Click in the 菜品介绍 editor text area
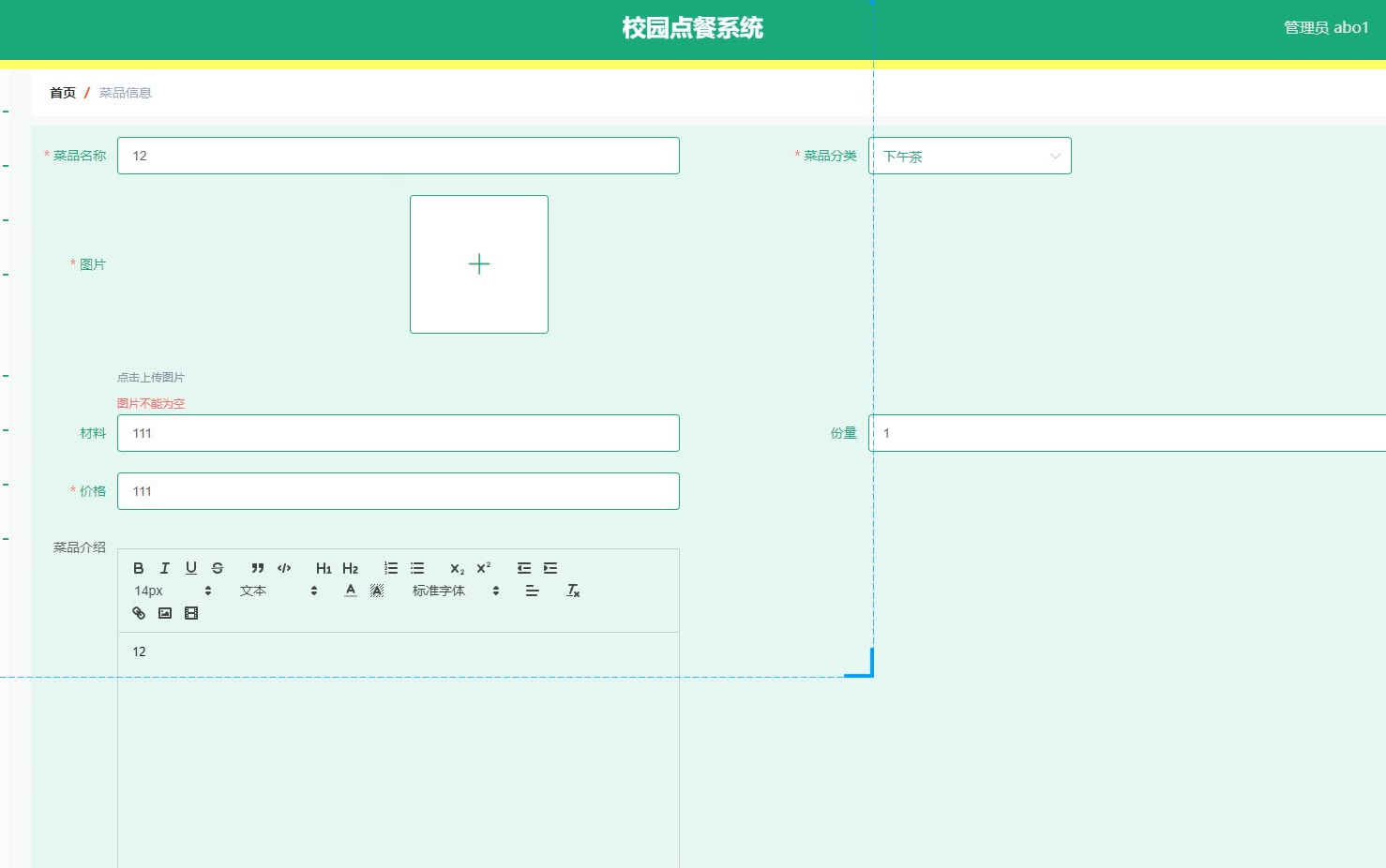This screenshot has width=1386, height=868. [399, 750]
